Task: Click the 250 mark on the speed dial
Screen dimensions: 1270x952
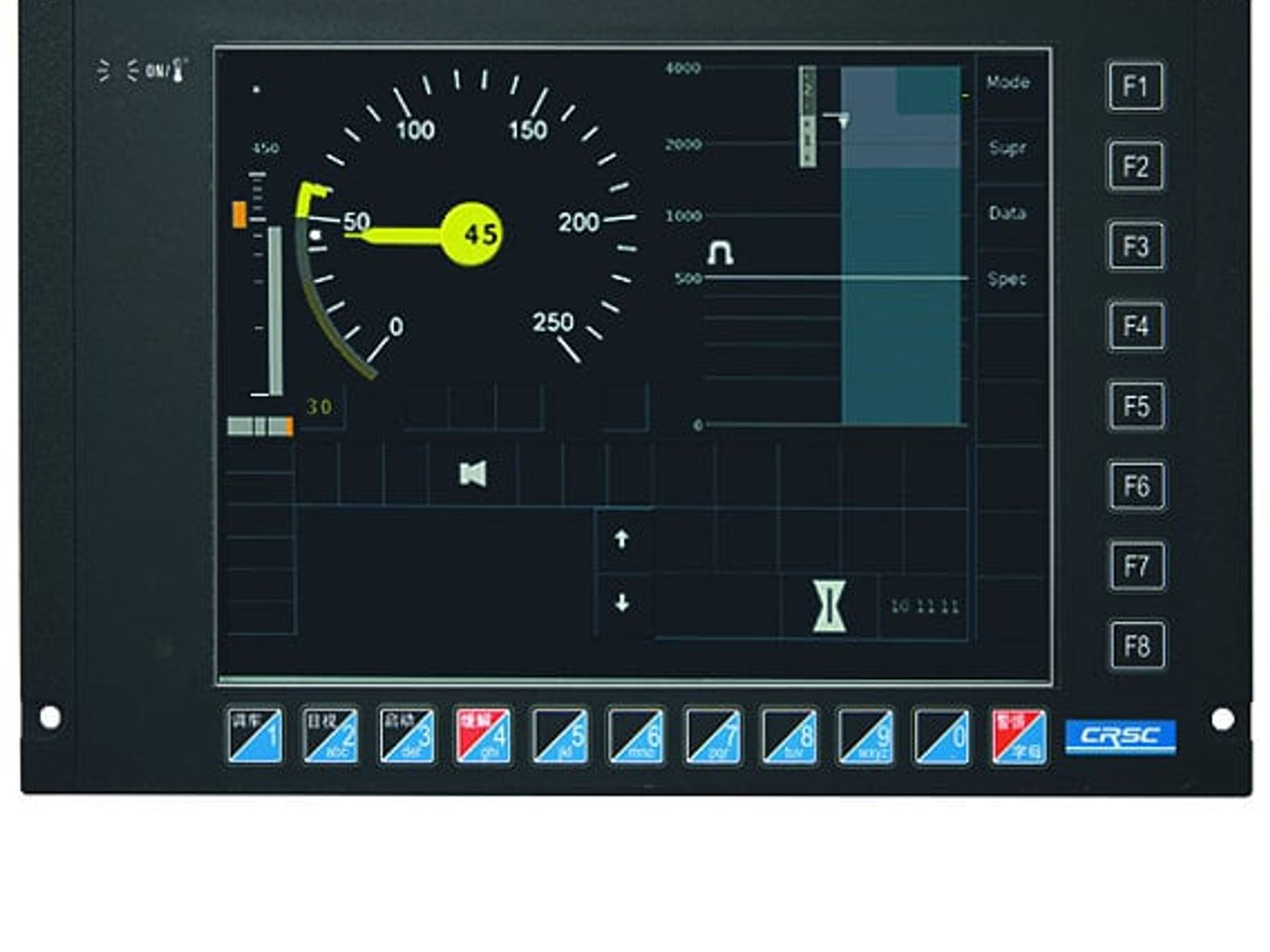Action: [x=553, y=322]
